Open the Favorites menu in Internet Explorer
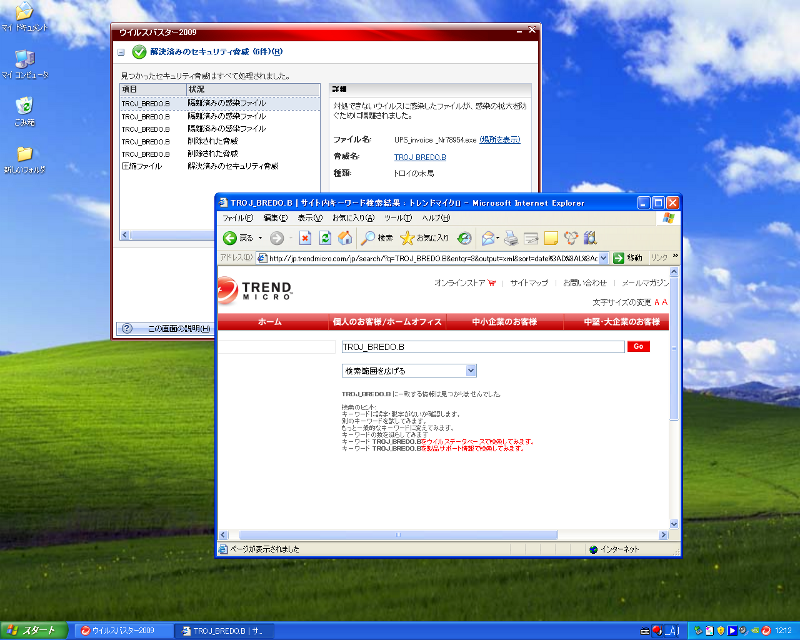800x640 pixels. tap(353, 218)
